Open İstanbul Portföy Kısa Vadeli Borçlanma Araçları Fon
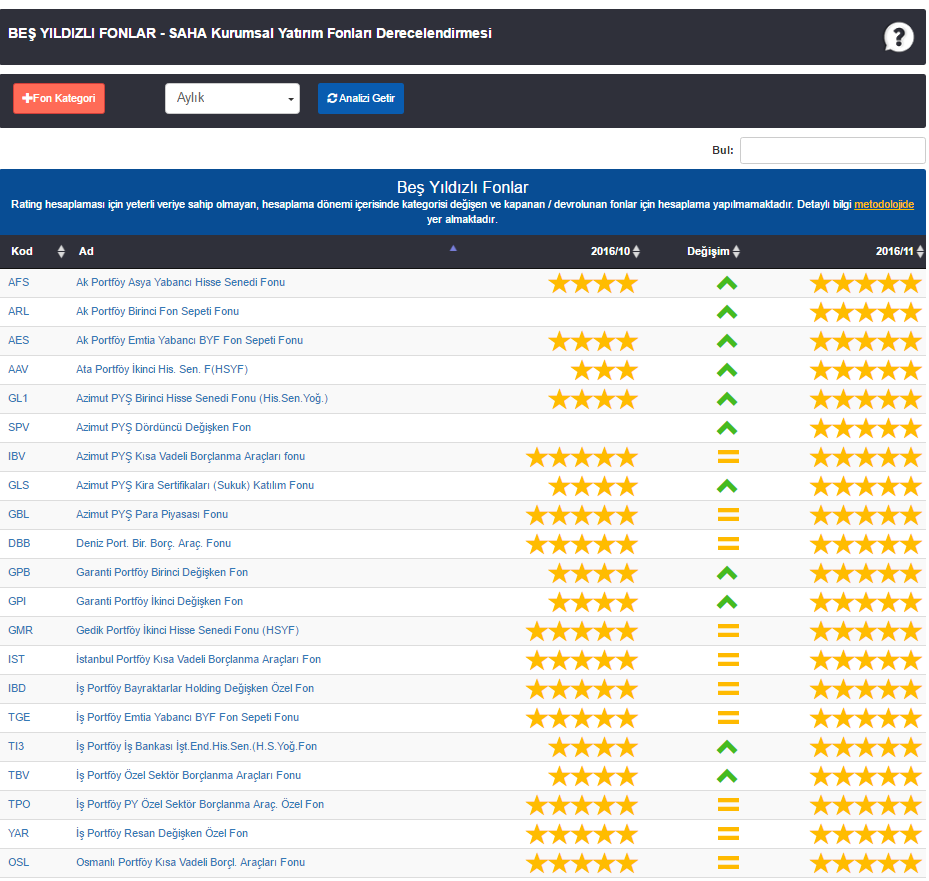929x881 pixels. [x=198, y=660]
